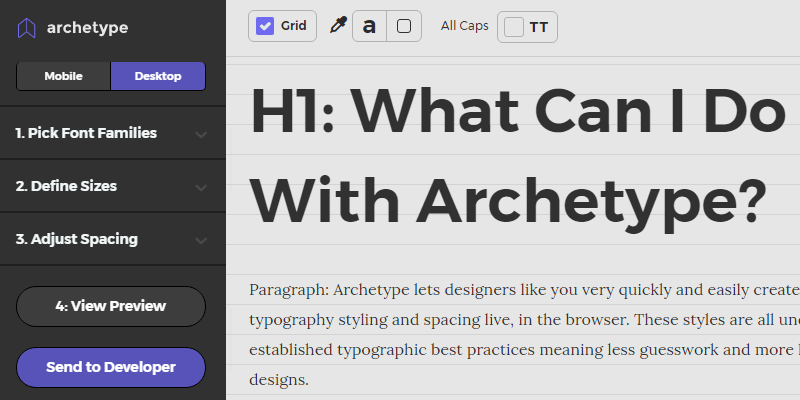
Task: Switch to the Mobile view tab
Action: 63,76
